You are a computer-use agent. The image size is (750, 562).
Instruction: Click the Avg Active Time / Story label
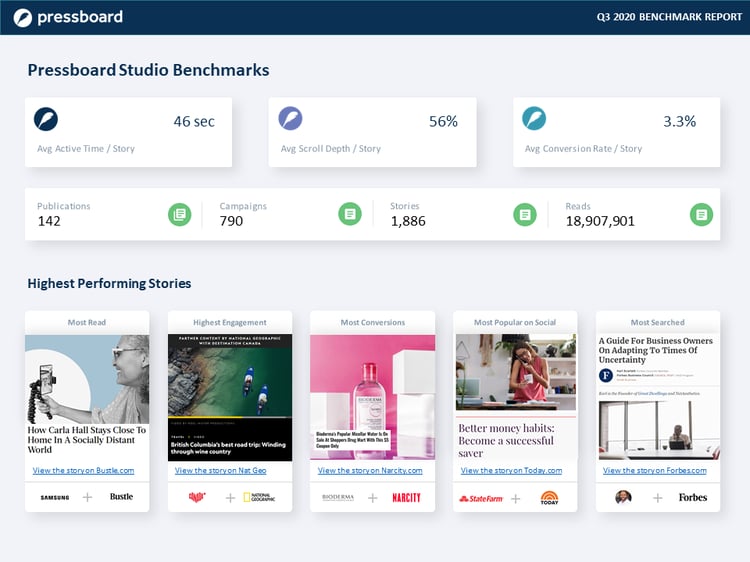(86, 149)
